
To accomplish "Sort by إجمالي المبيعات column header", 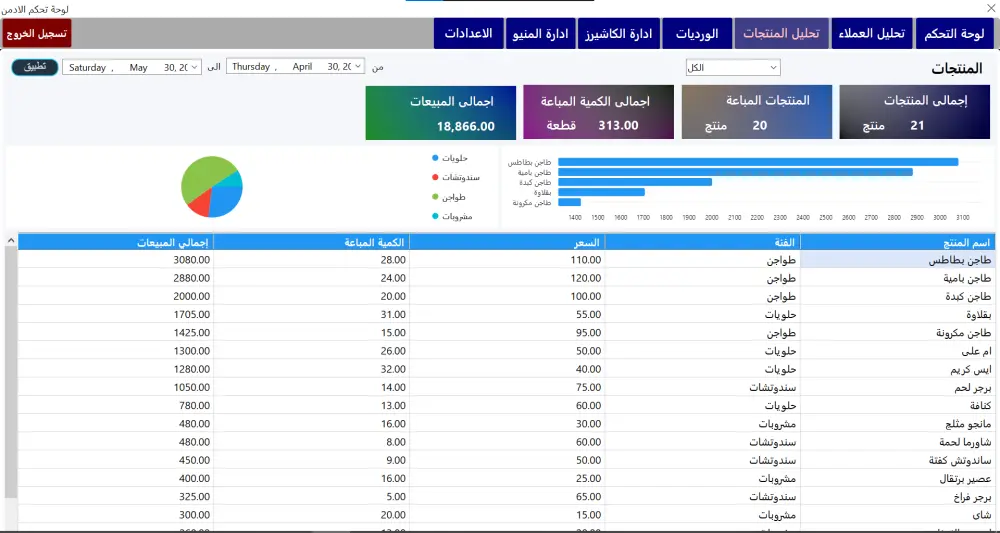I will click(115, 242).
